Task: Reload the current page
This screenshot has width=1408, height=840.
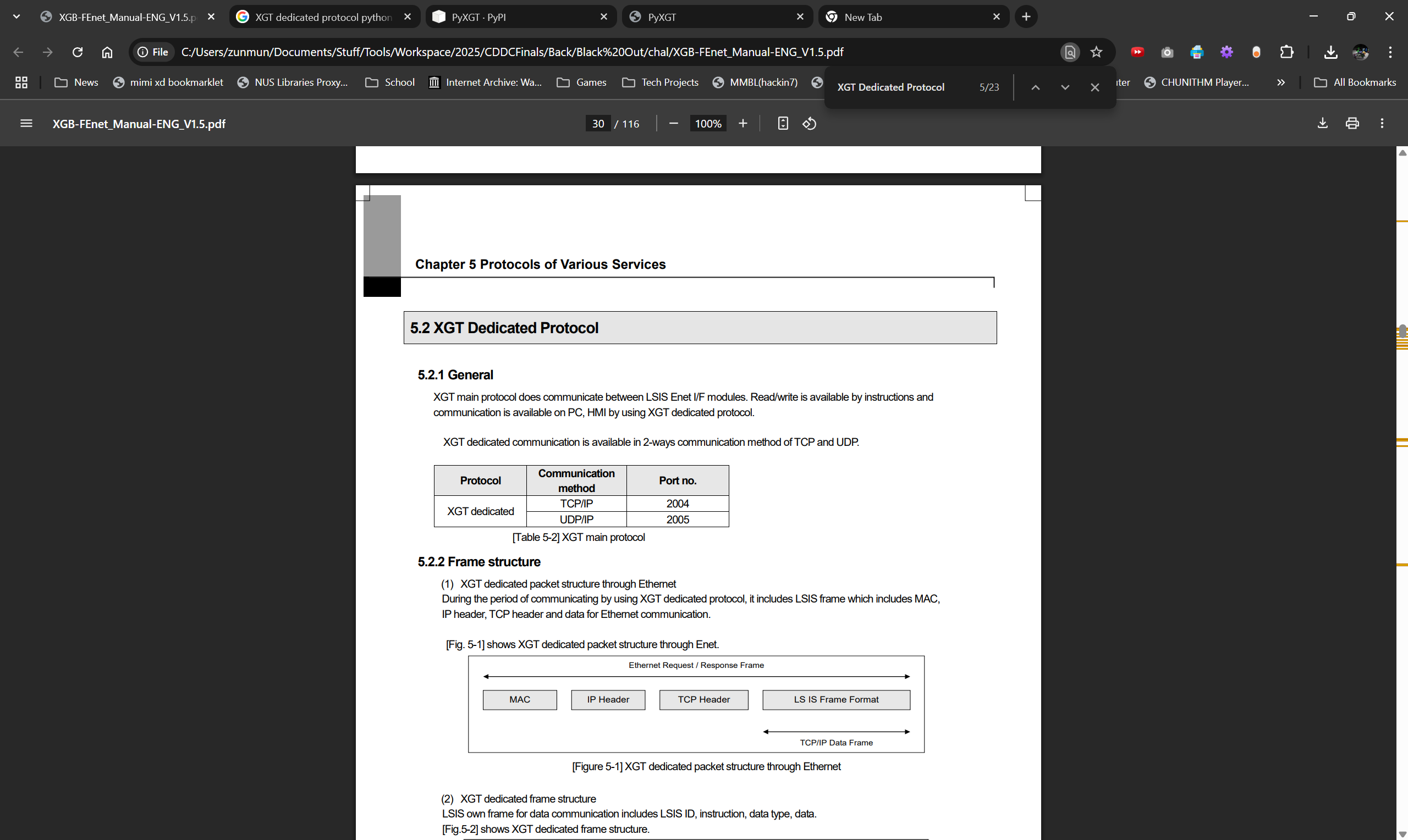Action: point(78,52)
